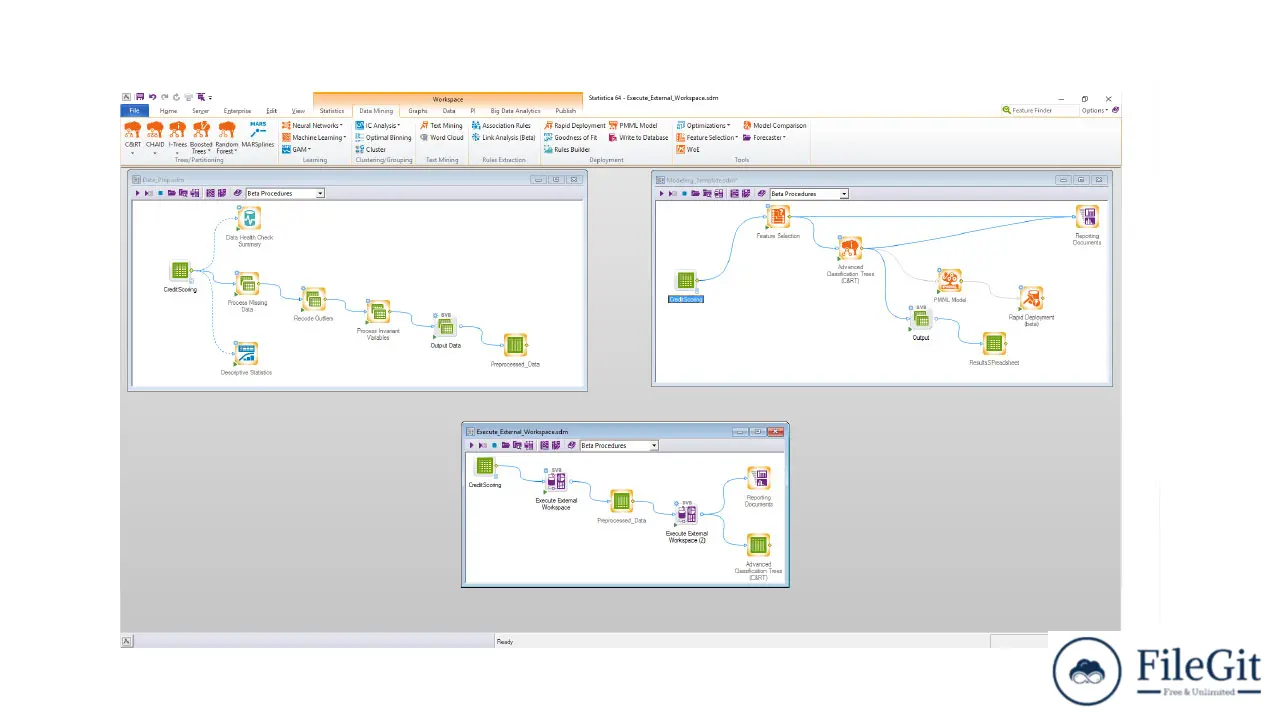Open Beta Procedures combo in Execute_External_Workspace window
The height and width of the screenshot is (720, 1280).
[619, 445]
